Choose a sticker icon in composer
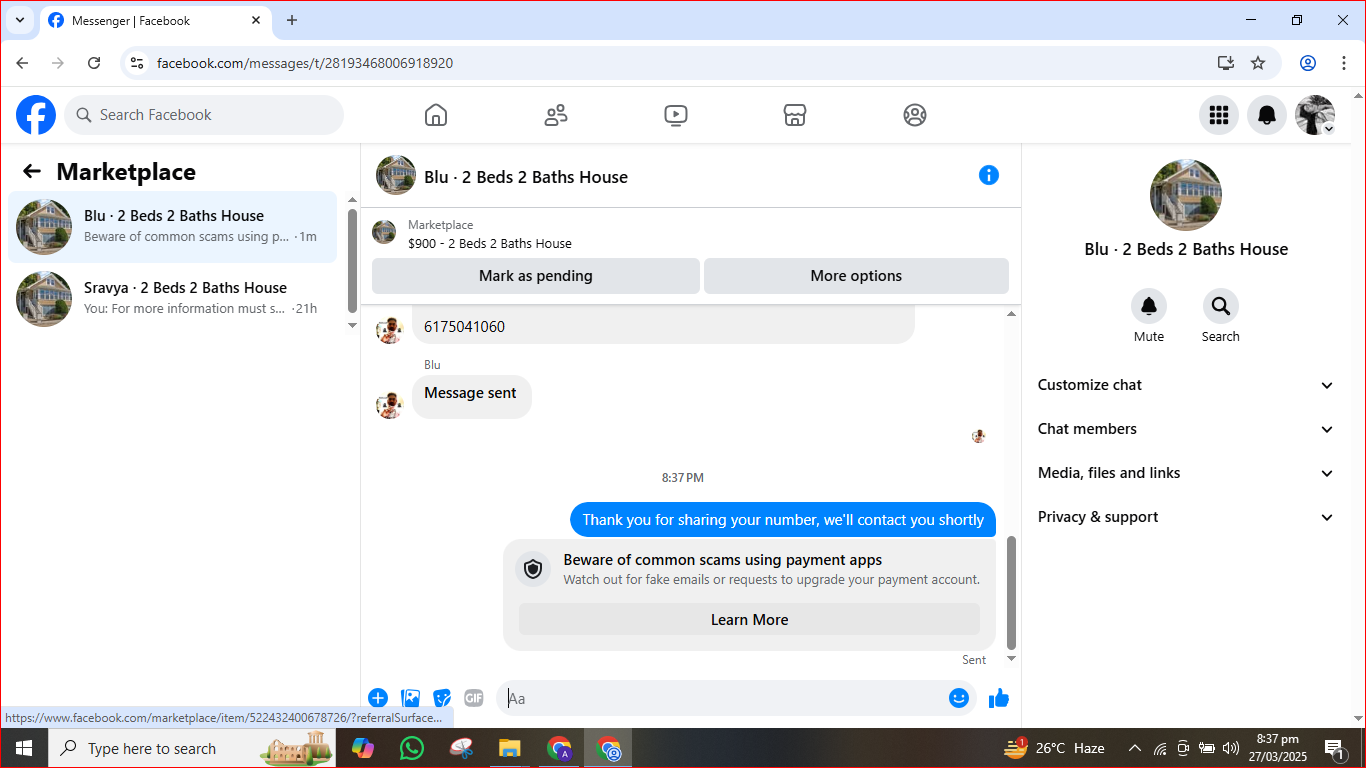The image size is (1366, 768). tap(442, 698)
